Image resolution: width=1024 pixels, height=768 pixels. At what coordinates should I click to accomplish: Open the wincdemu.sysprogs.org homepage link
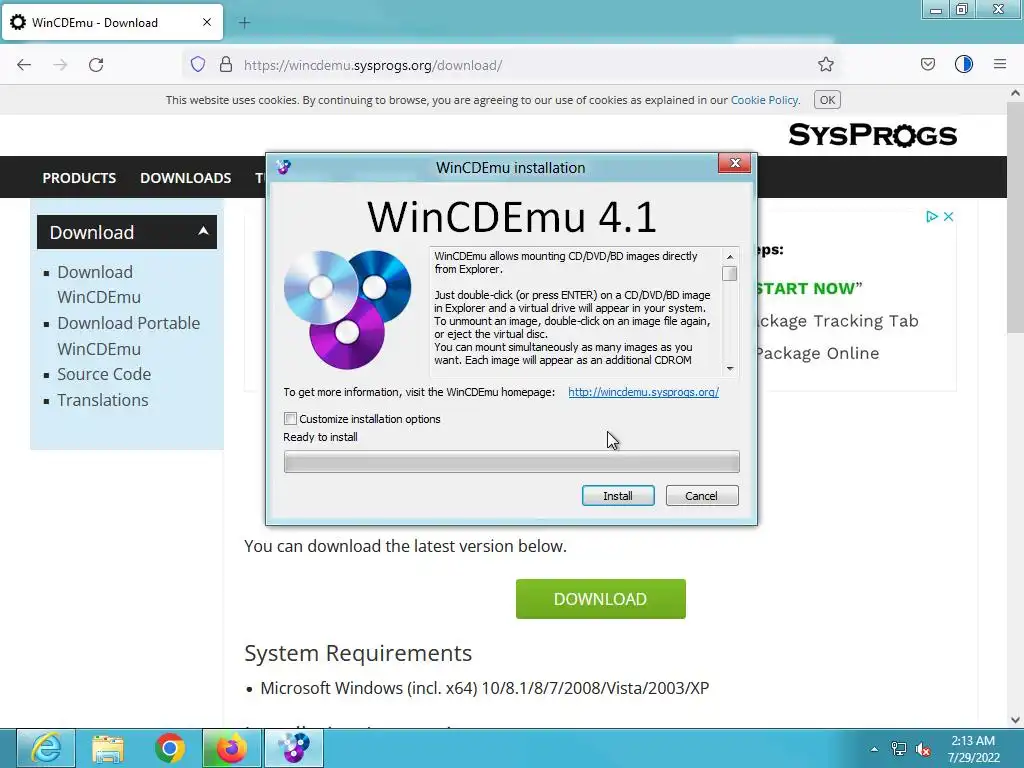643,392
